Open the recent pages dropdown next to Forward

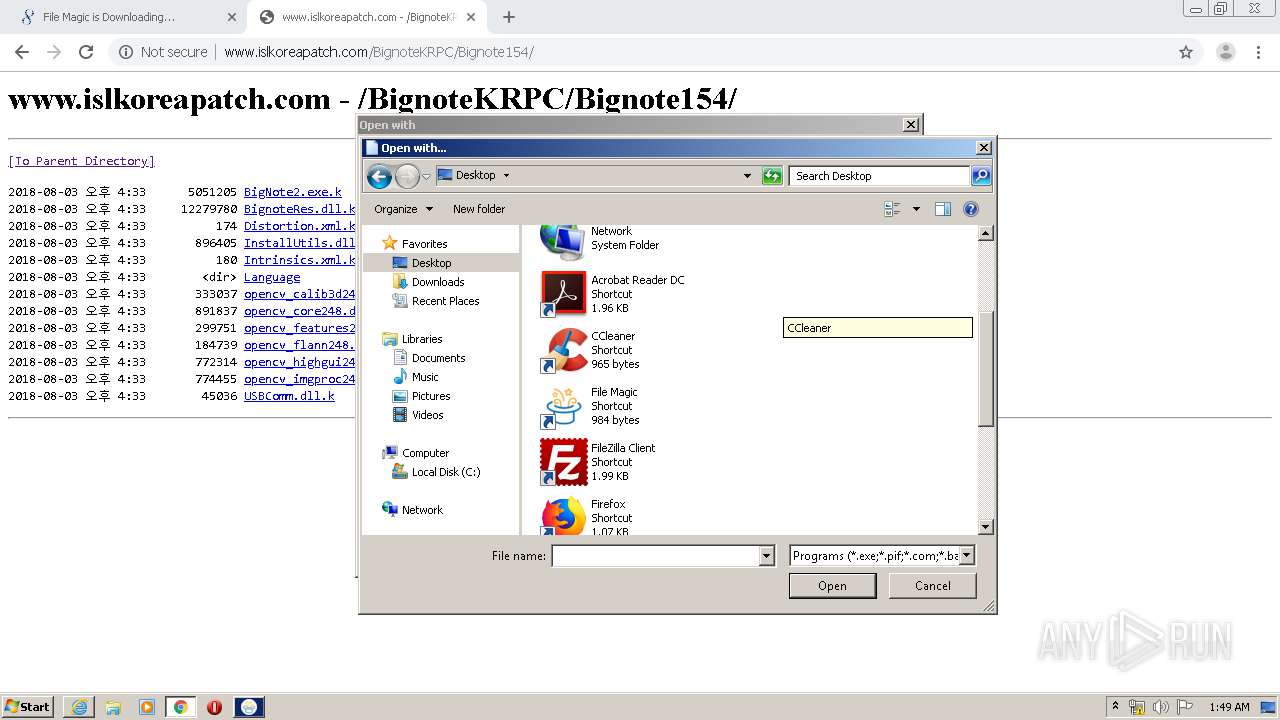coord(426,177)
